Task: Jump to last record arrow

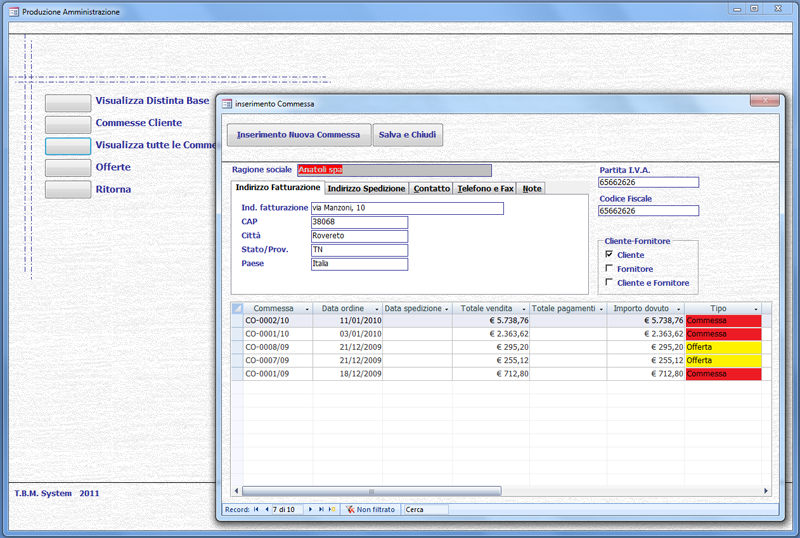Action: coord(321,509)
